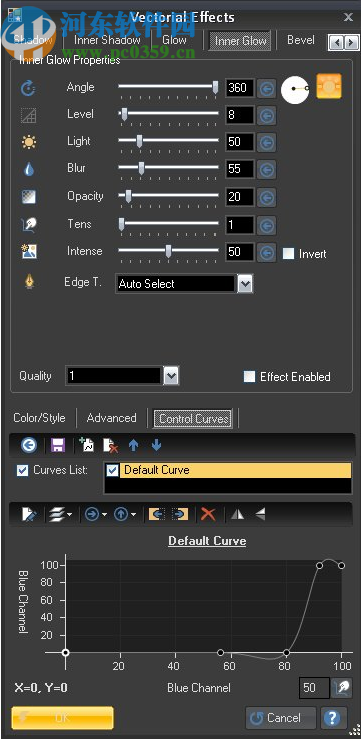
Task: Open the Color/Style tab
Action: (x=39, y=418)
